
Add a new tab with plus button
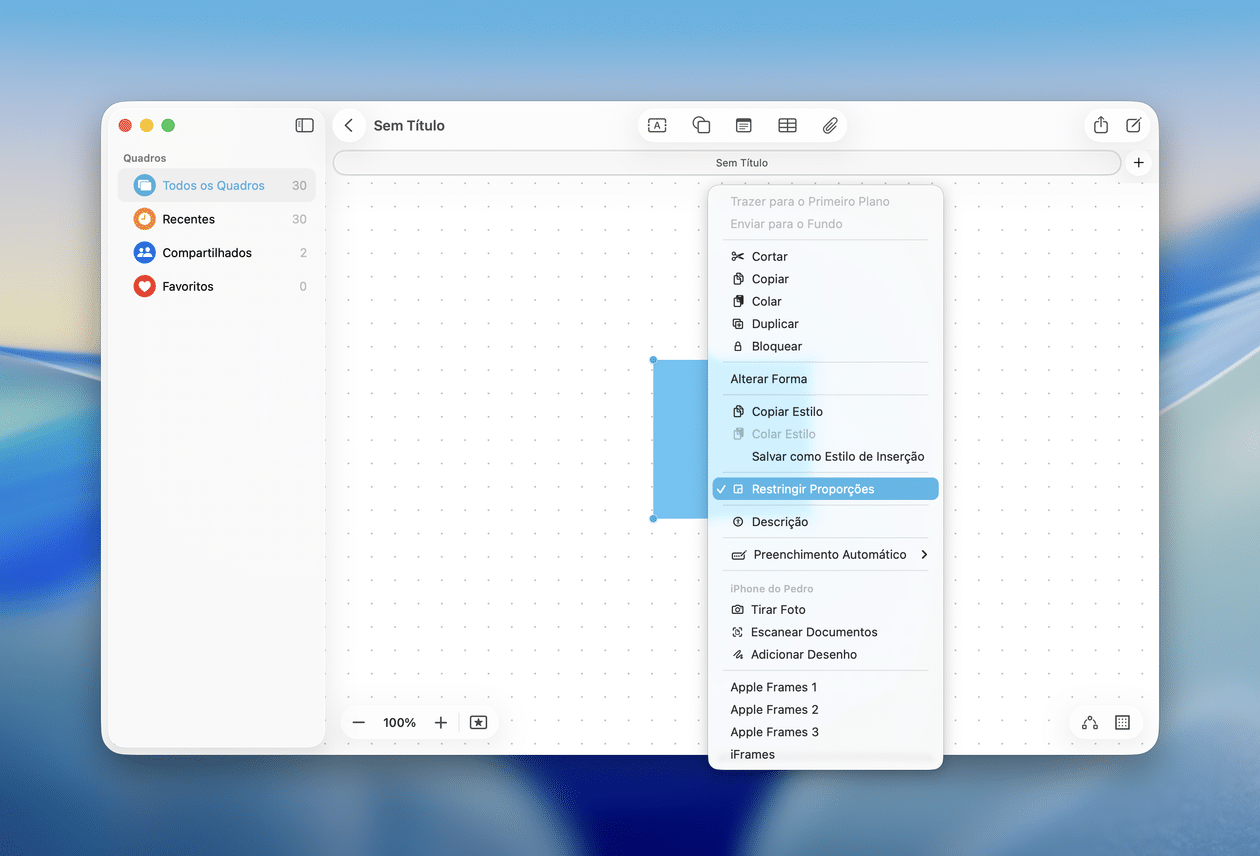click(1138, 163)
